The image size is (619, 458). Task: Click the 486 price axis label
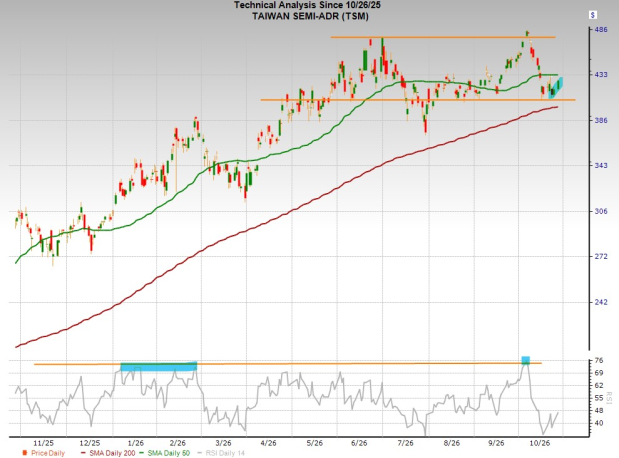601,30
